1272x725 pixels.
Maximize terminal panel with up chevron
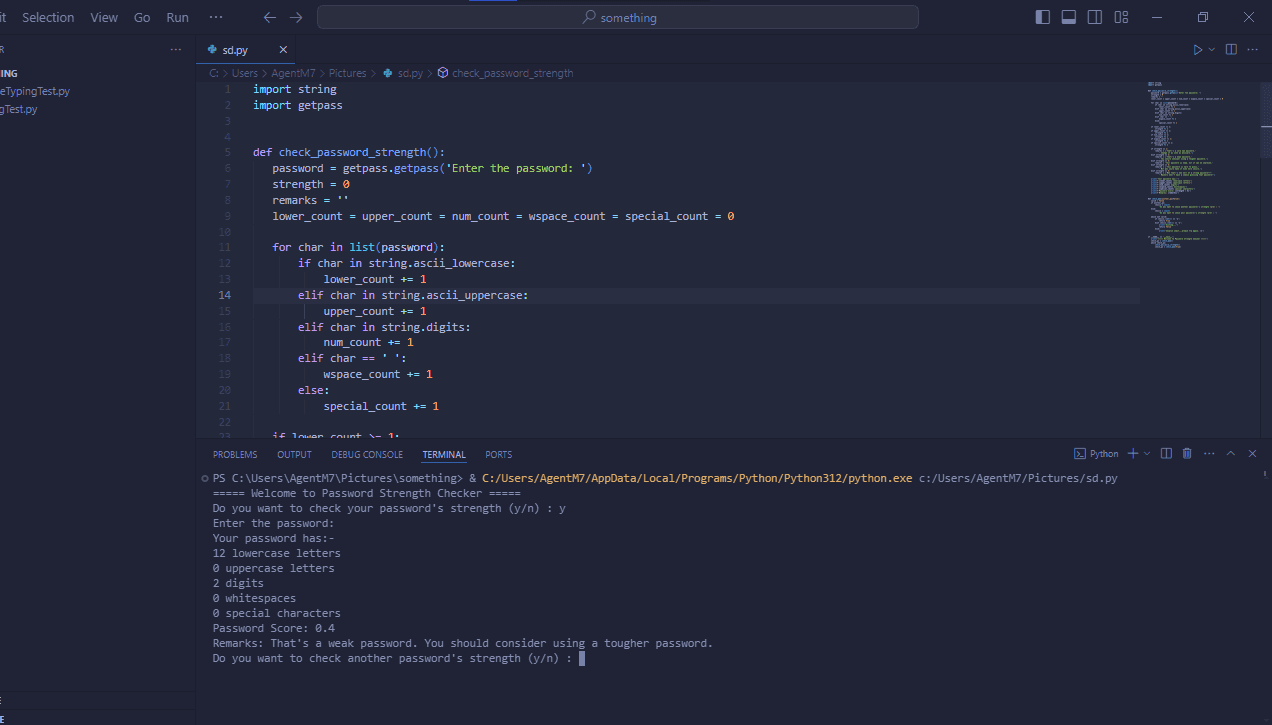tap(1231, 453)
